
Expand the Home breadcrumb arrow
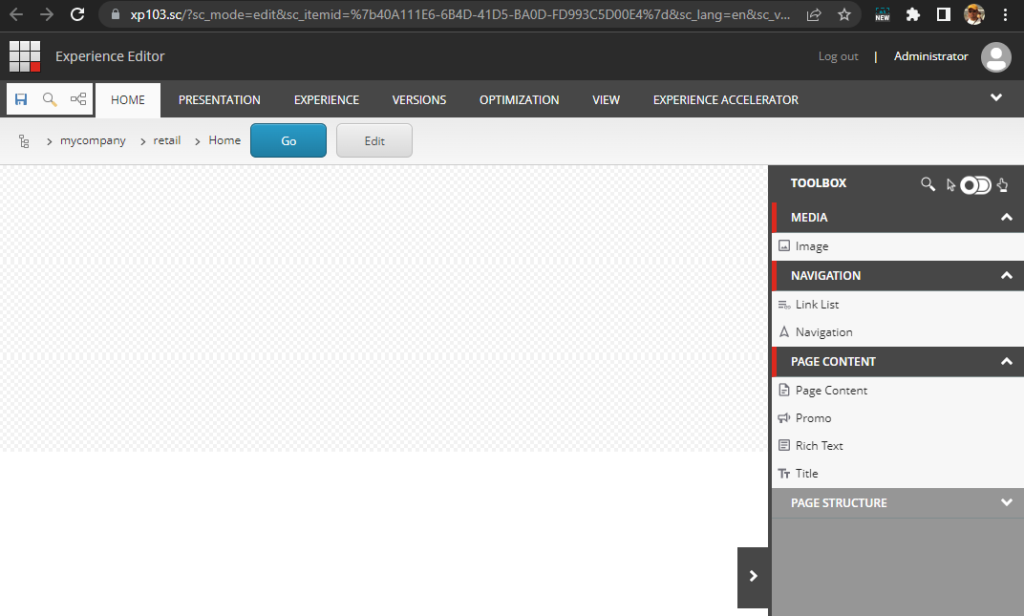point(197,141)
